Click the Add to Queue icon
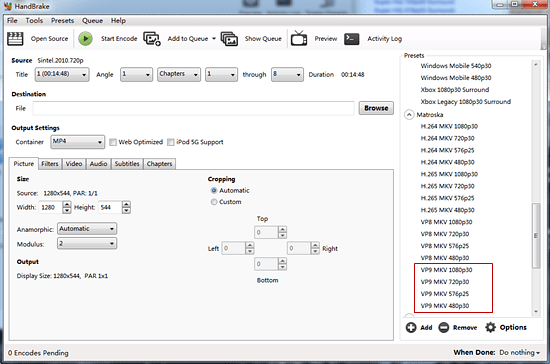The height and width of the screenshot is (364, 550). [152, 39]
